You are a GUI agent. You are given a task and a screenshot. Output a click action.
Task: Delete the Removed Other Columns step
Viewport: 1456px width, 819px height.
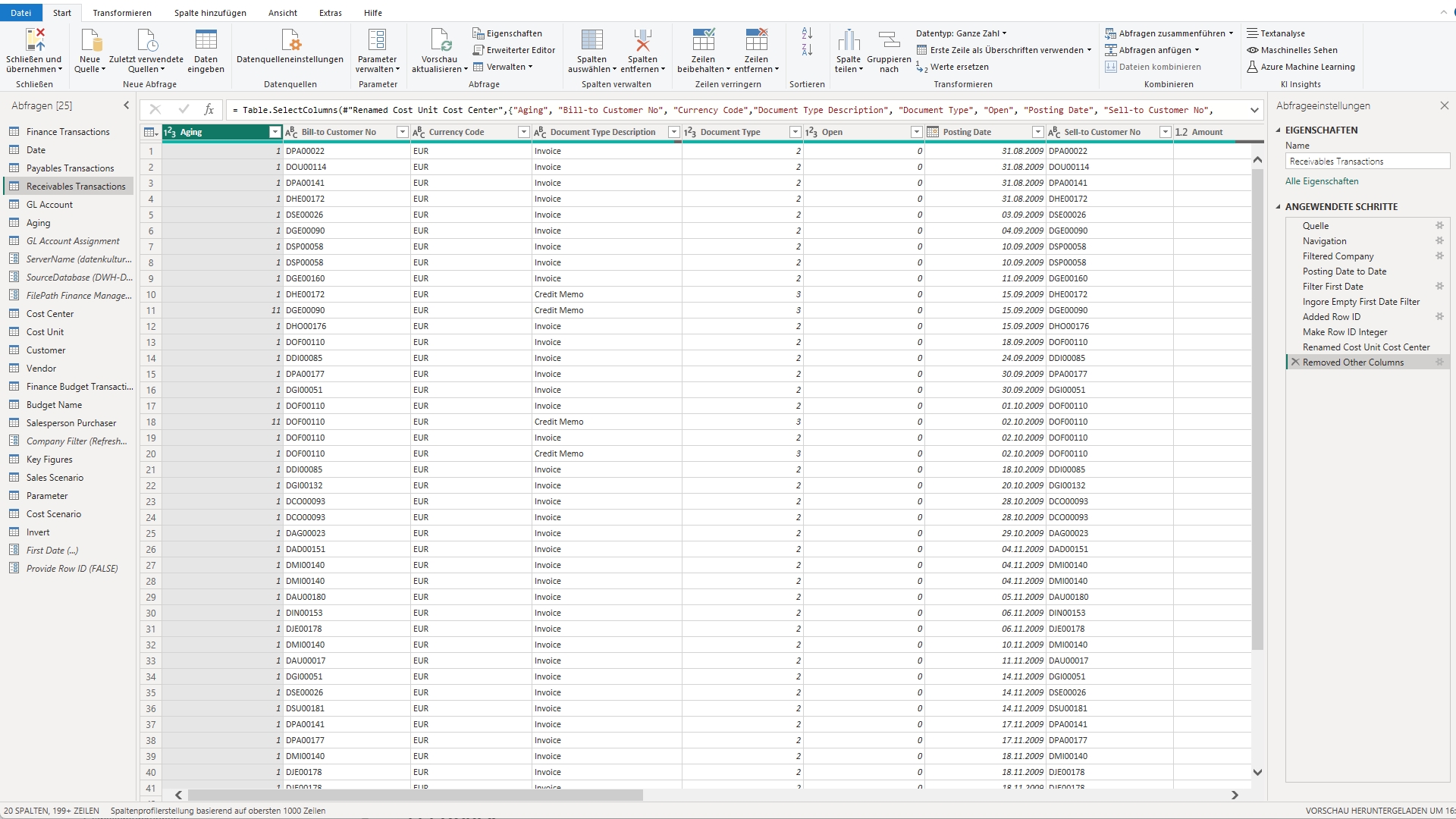point(1296,362)
